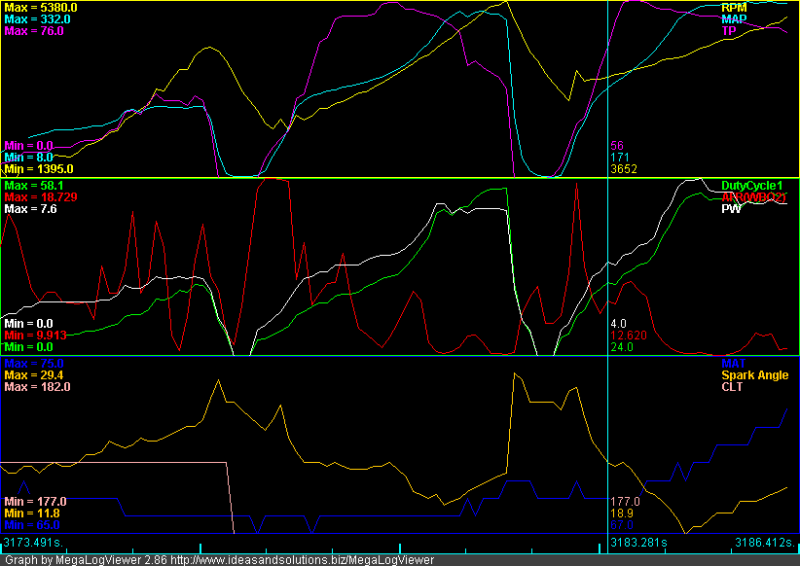Click the magenta TP legend label

click(729, 31)
